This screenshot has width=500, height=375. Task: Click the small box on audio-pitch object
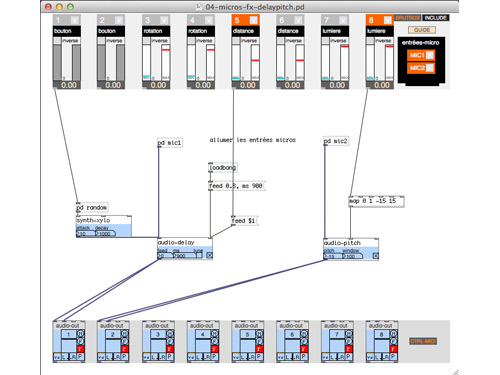pyautogui.click(x=375, y=256)
